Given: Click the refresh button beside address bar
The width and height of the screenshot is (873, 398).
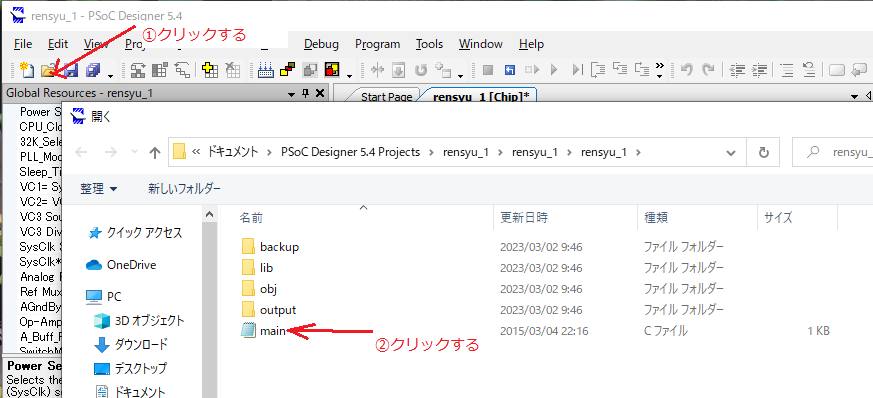Looking at the screenshot, I should [x=764, y=152].
